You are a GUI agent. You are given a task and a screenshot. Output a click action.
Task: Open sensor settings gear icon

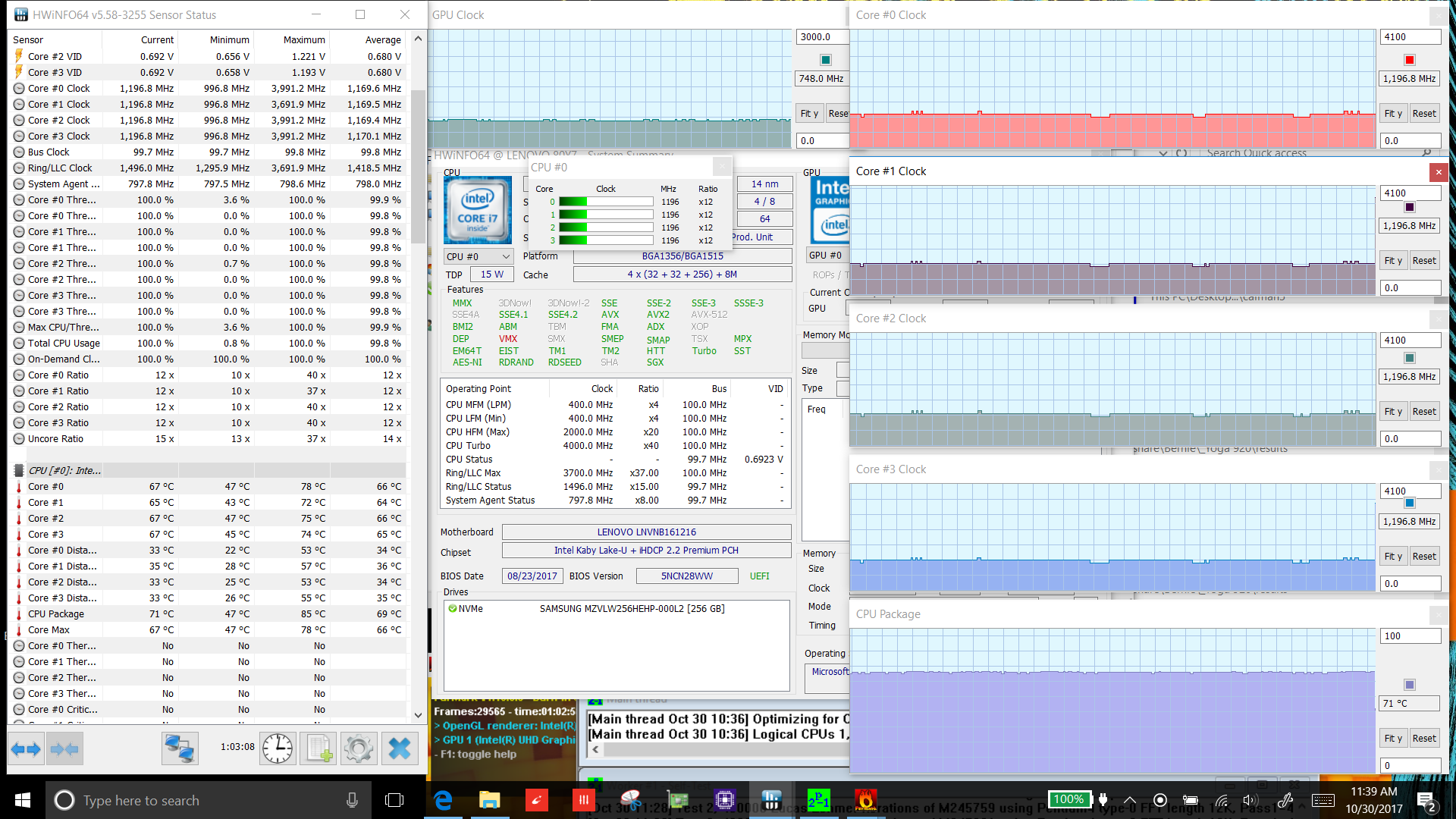(x=358, y=749)
